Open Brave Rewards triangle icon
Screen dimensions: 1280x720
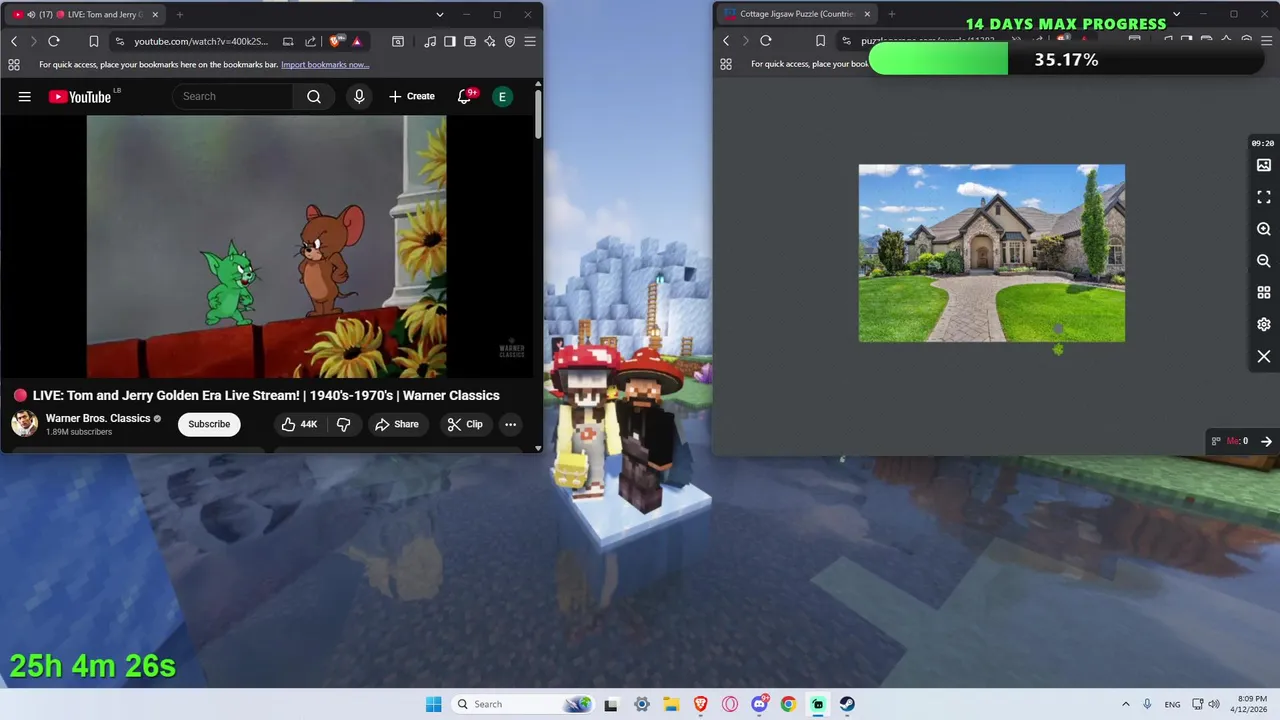coord(357,41)
